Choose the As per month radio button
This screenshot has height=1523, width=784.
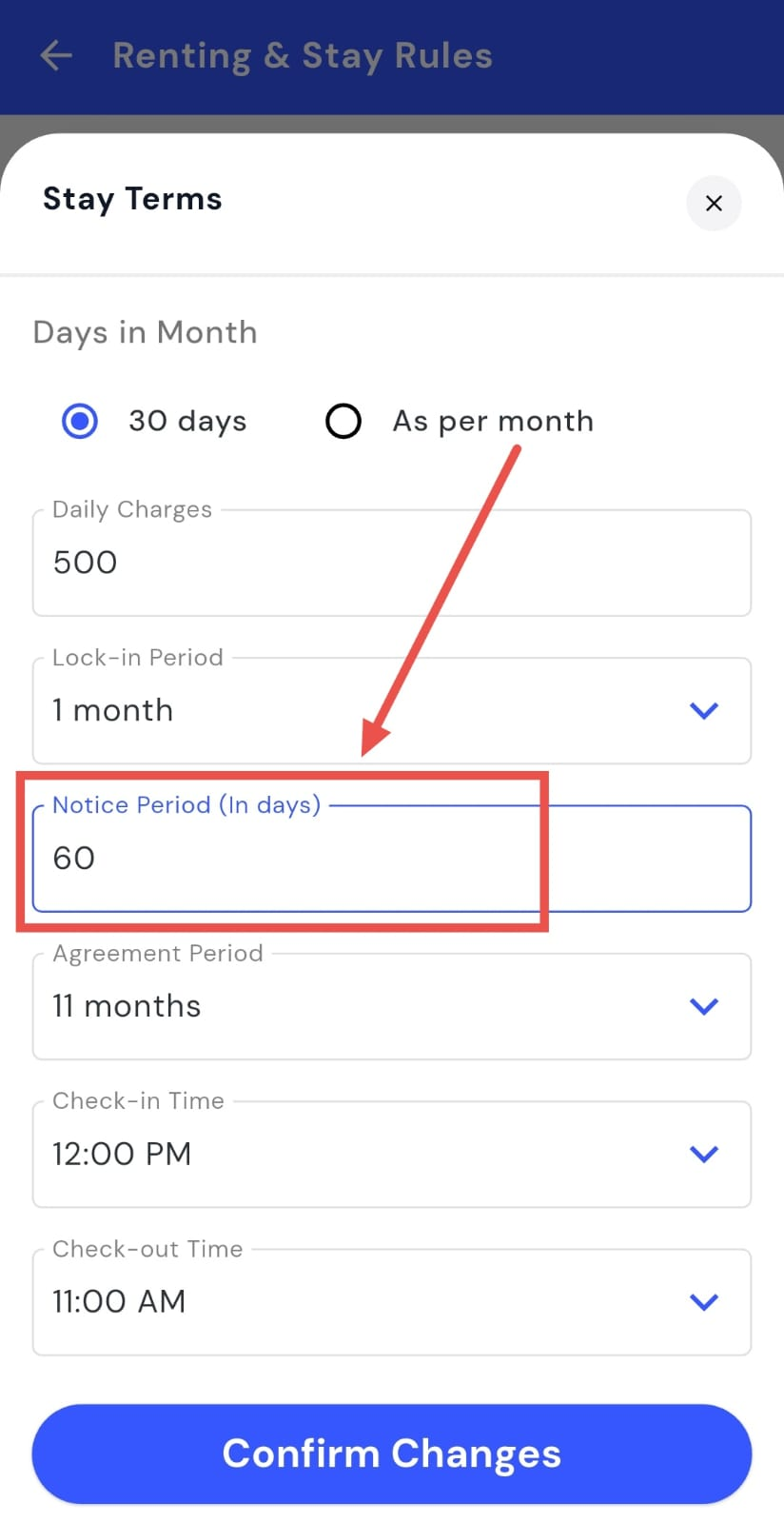[343, 421]
